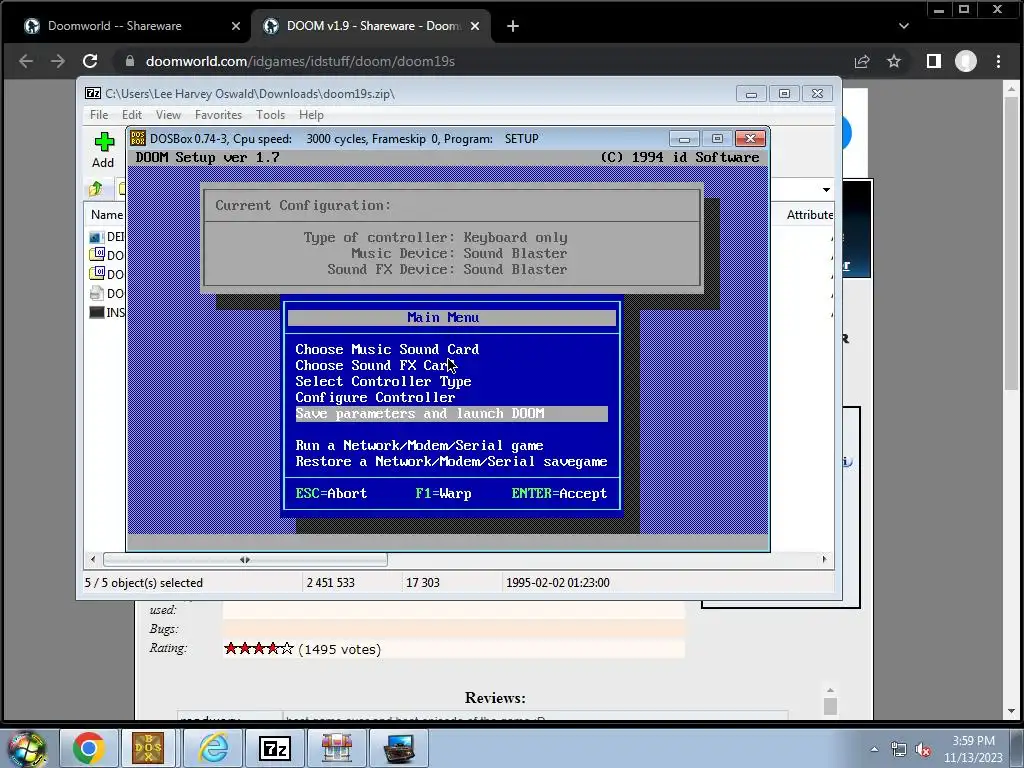Maximize the 7-Zip window

(784, 94)
